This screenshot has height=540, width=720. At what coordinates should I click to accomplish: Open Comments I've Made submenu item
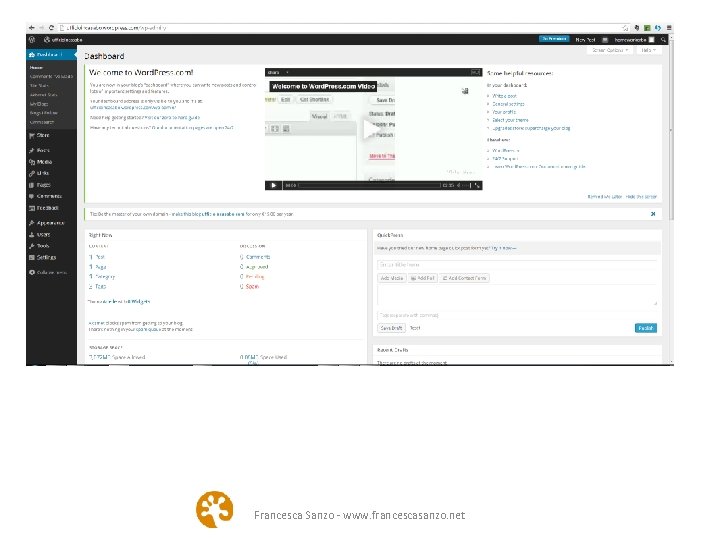pyautogui.click(x=51, y=76)
